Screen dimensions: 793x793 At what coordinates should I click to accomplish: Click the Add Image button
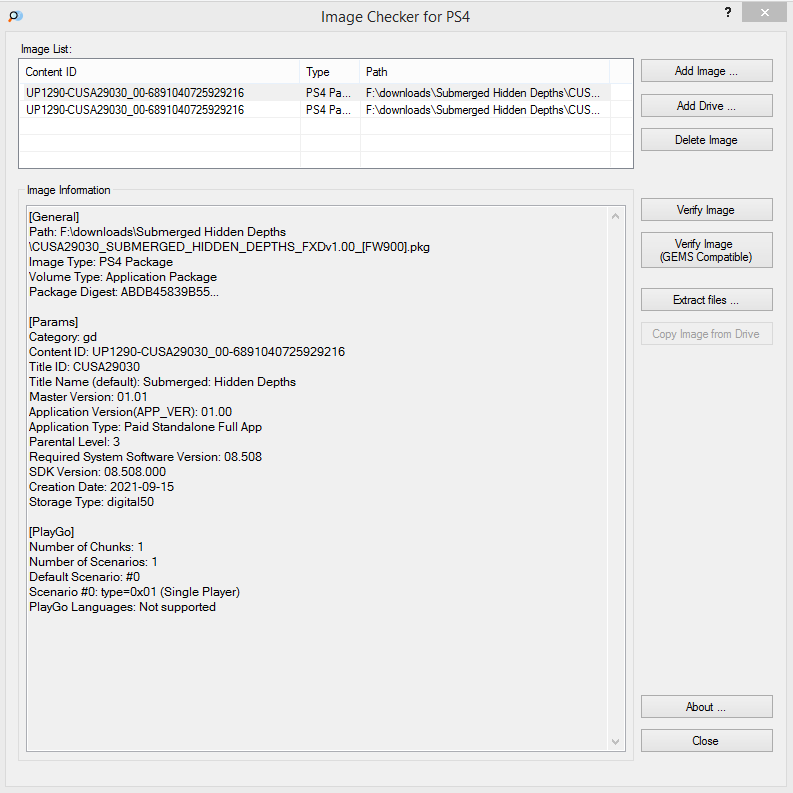point(707,71)
